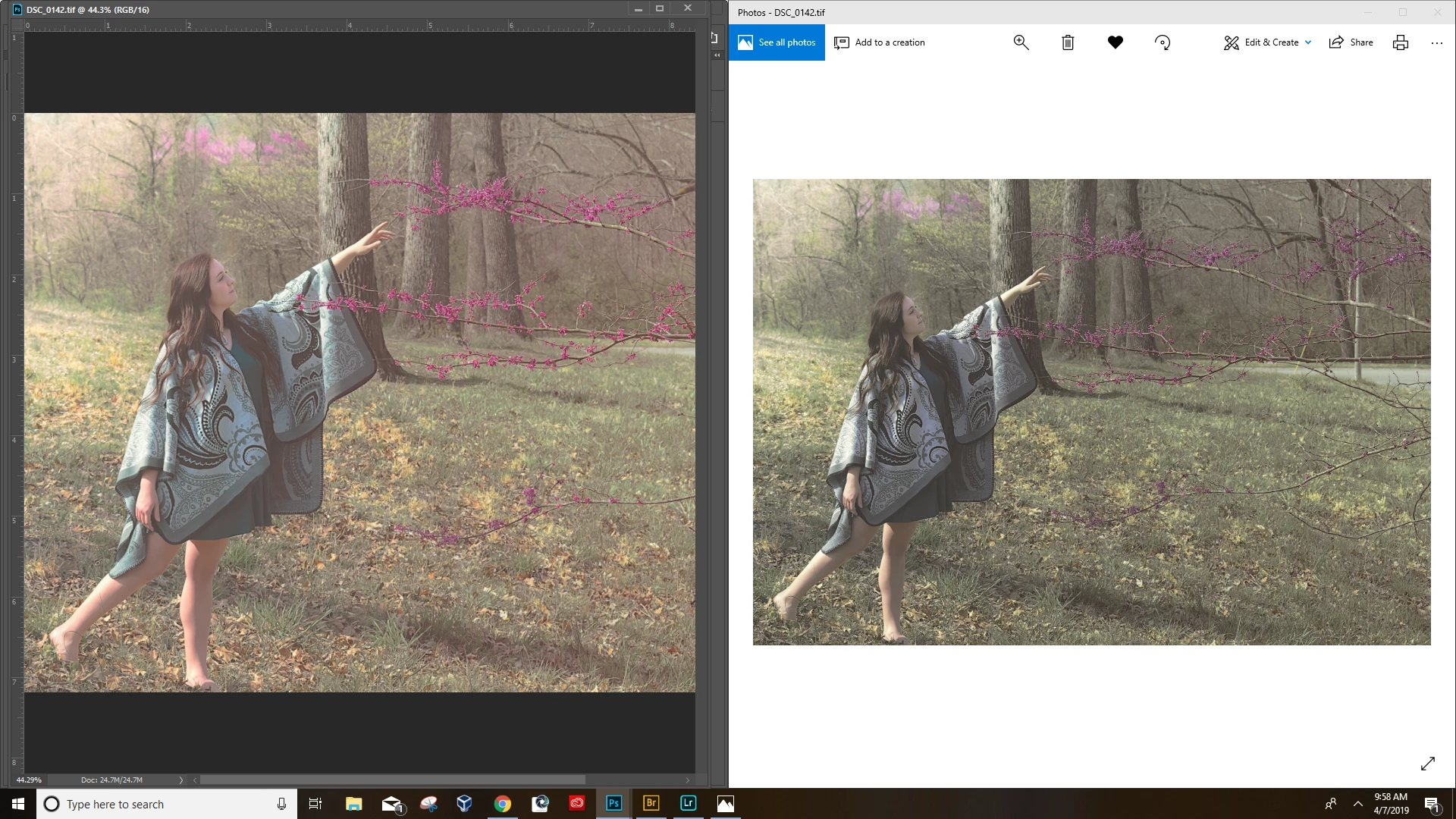Click the Share button
This screenshot has height=819, width=1456.
1351,42
